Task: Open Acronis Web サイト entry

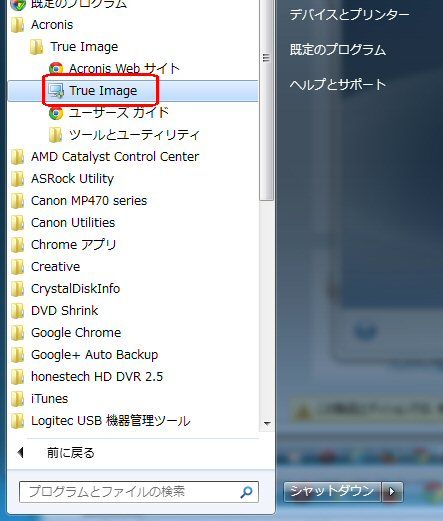Action: click(x=124, y=69)
